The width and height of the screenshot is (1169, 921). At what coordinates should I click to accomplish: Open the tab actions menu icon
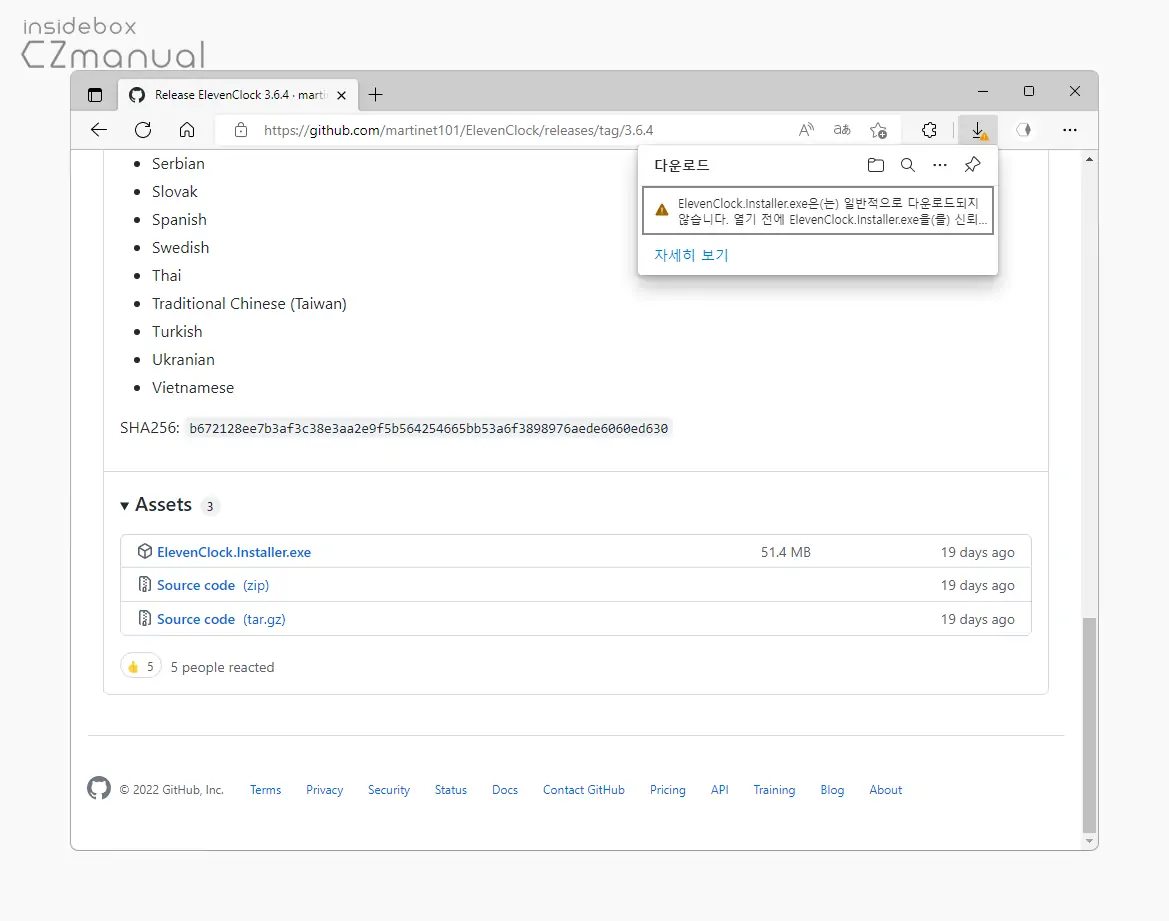[x=95, y=95]
